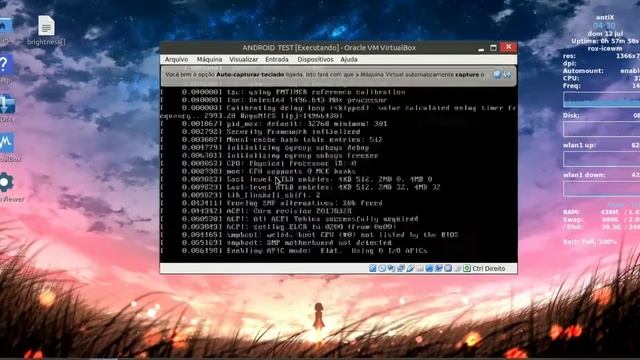
Task: Click the RAM usage line
Action: [601, 212]
